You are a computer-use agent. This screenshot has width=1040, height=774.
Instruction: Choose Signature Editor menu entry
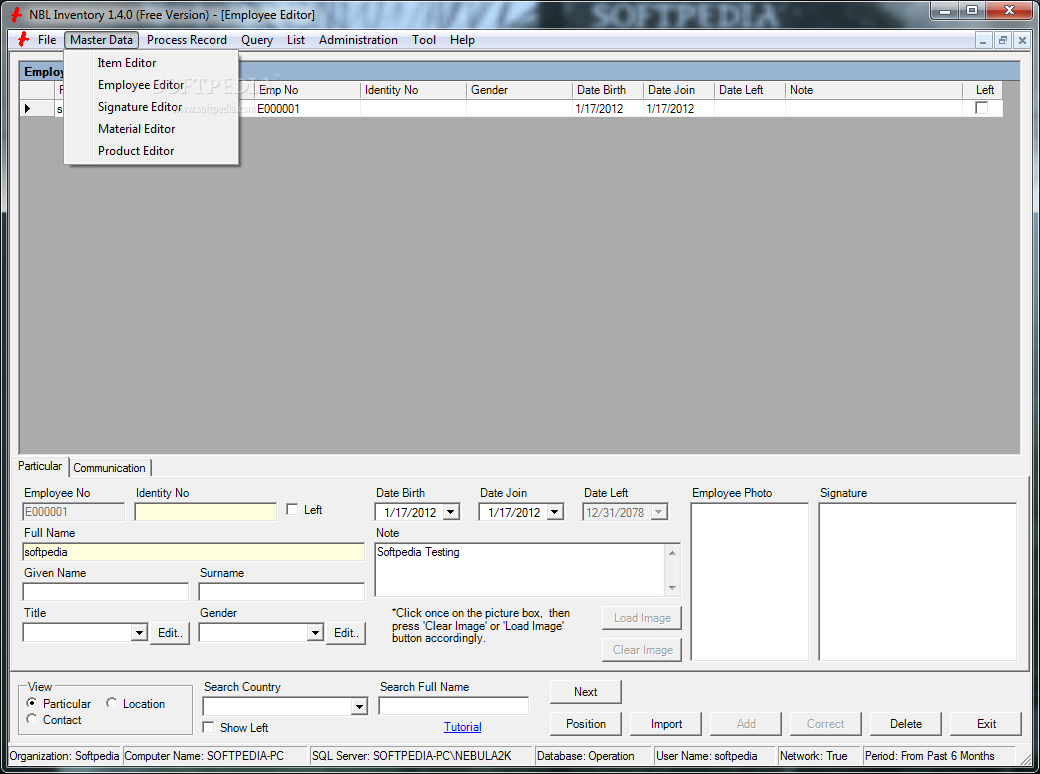(151, 107)
